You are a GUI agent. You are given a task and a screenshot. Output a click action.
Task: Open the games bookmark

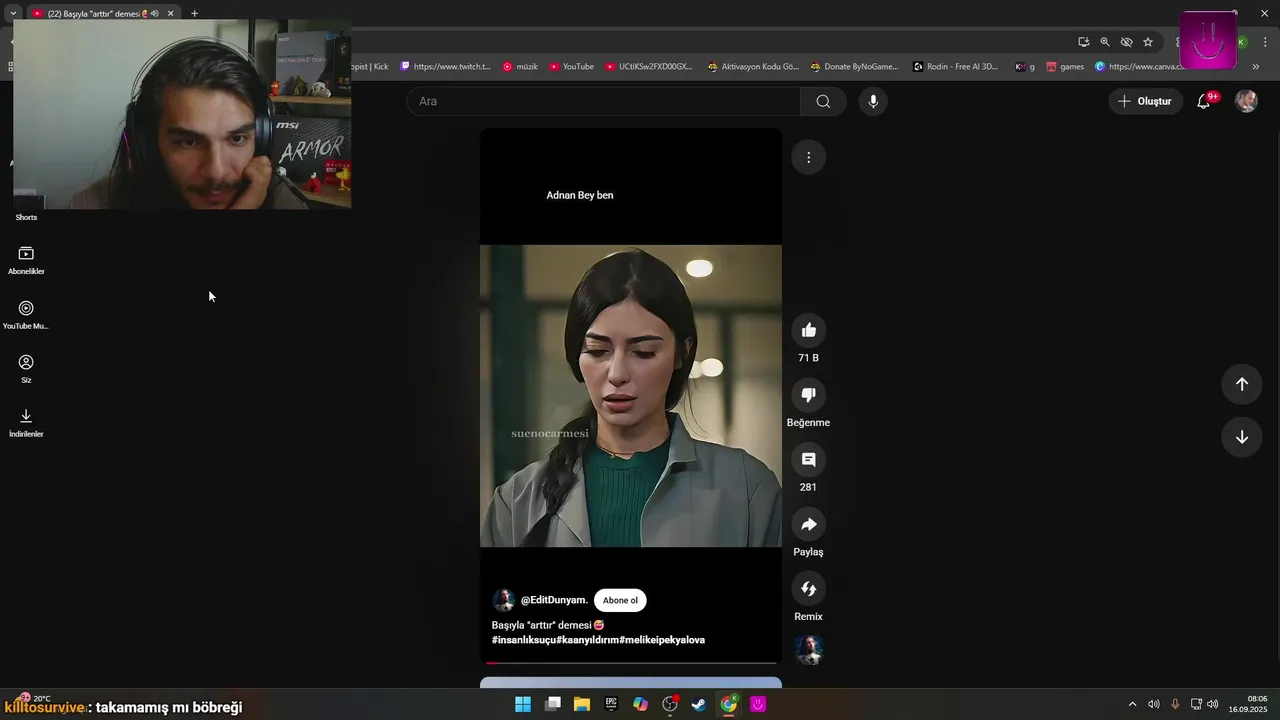click(x=1065, y=67)
